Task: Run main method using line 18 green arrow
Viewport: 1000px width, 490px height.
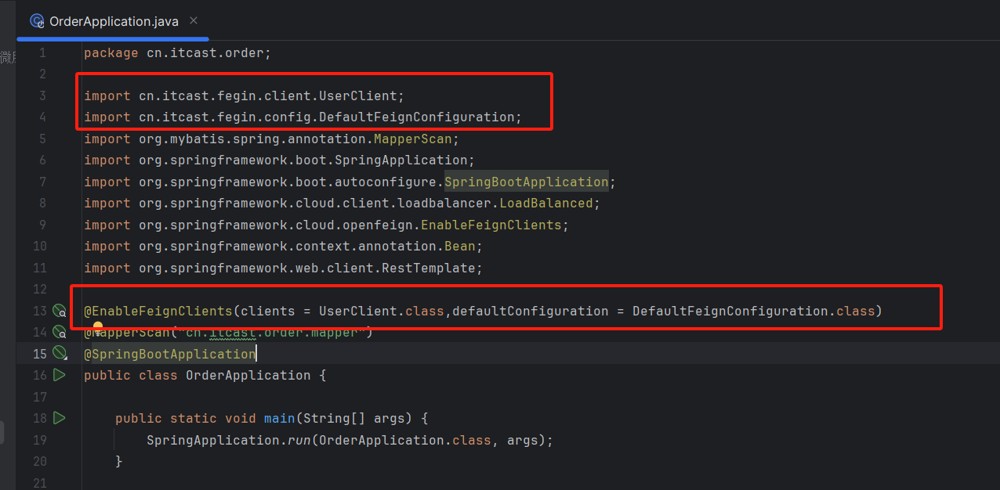Action: point(59,418)
